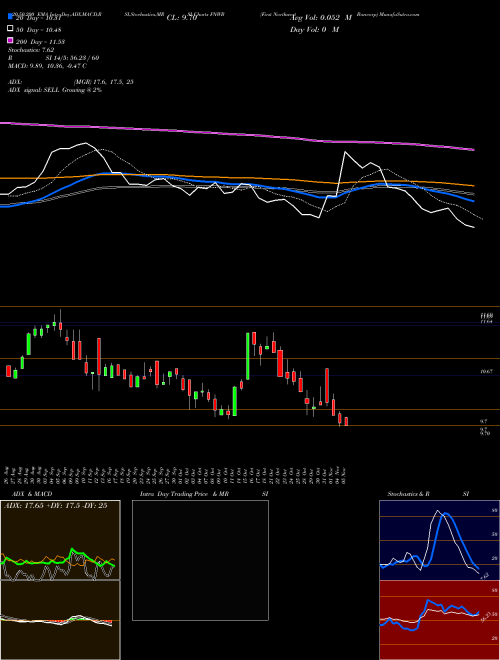Click the 'Avg Vol: 0.052 M' label

coord(321,18)
